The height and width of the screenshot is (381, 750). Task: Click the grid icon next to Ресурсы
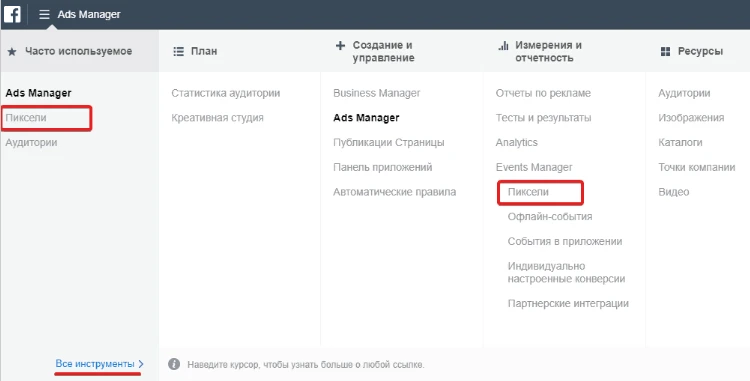665,51
